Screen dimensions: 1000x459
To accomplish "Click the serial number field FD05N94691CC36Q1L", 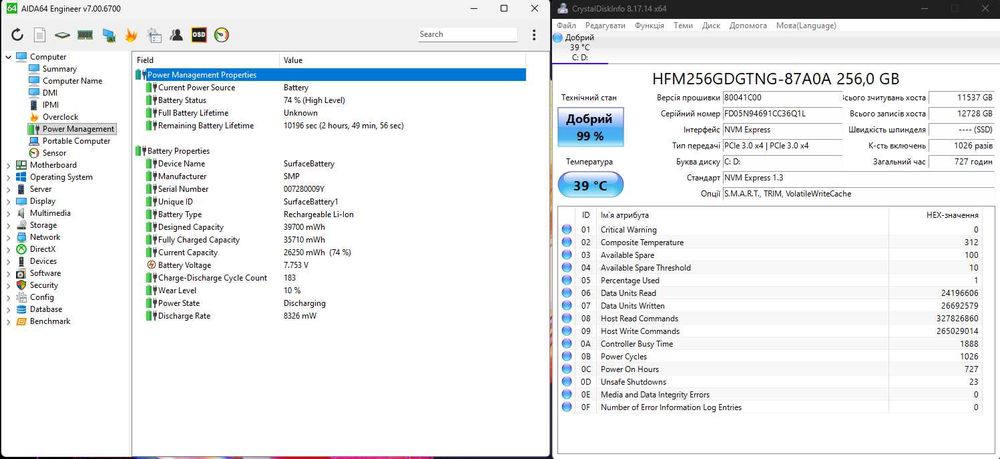I will click(782, 114).
